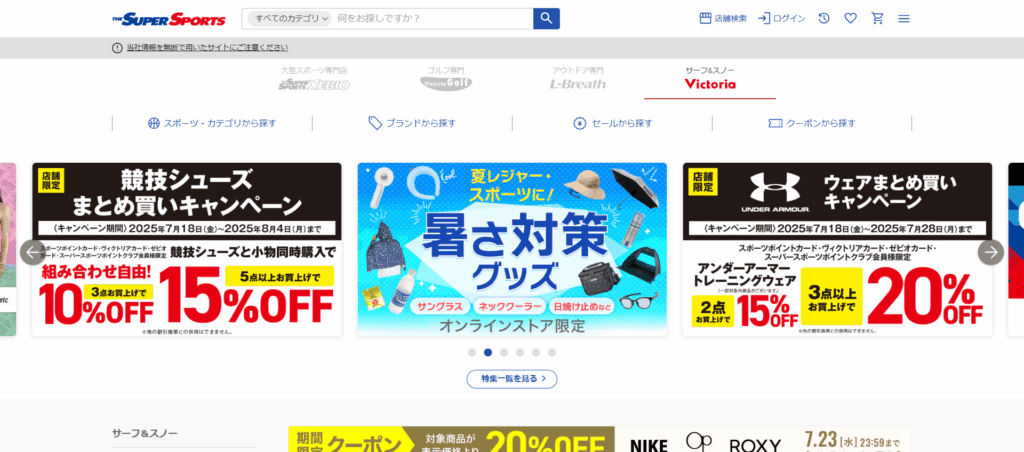Select the last carousel indicator dot
Screen dimensions: 1024x452
click(x=552, y=352)
